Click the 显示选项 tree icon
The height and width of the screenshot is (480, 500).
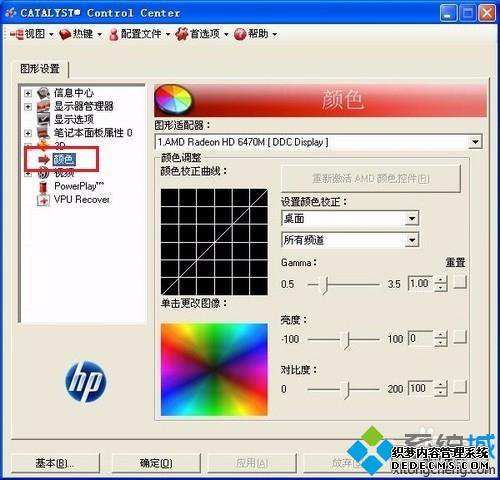tap(43, 119)
